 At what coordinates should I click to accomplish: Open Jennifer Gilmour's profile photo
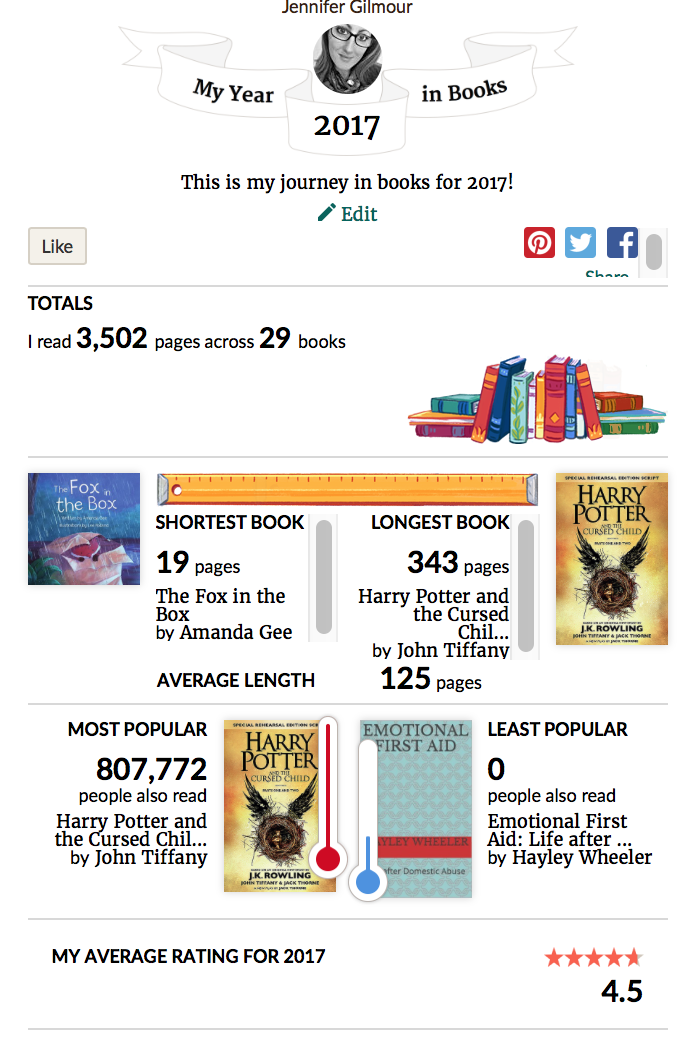pyautogui.click(x=348, y=59)
